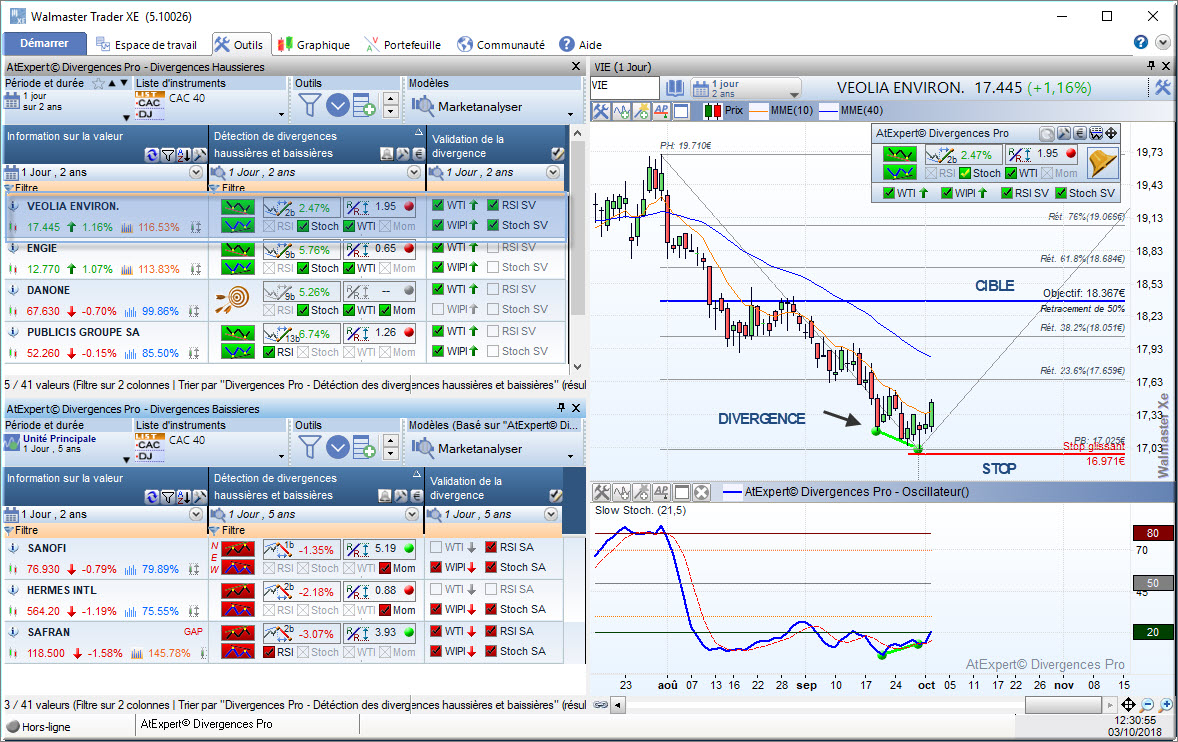Click the large bell alert in floating AtExpert panel
The image size is (1178, 742).
tap(1102, 163)
